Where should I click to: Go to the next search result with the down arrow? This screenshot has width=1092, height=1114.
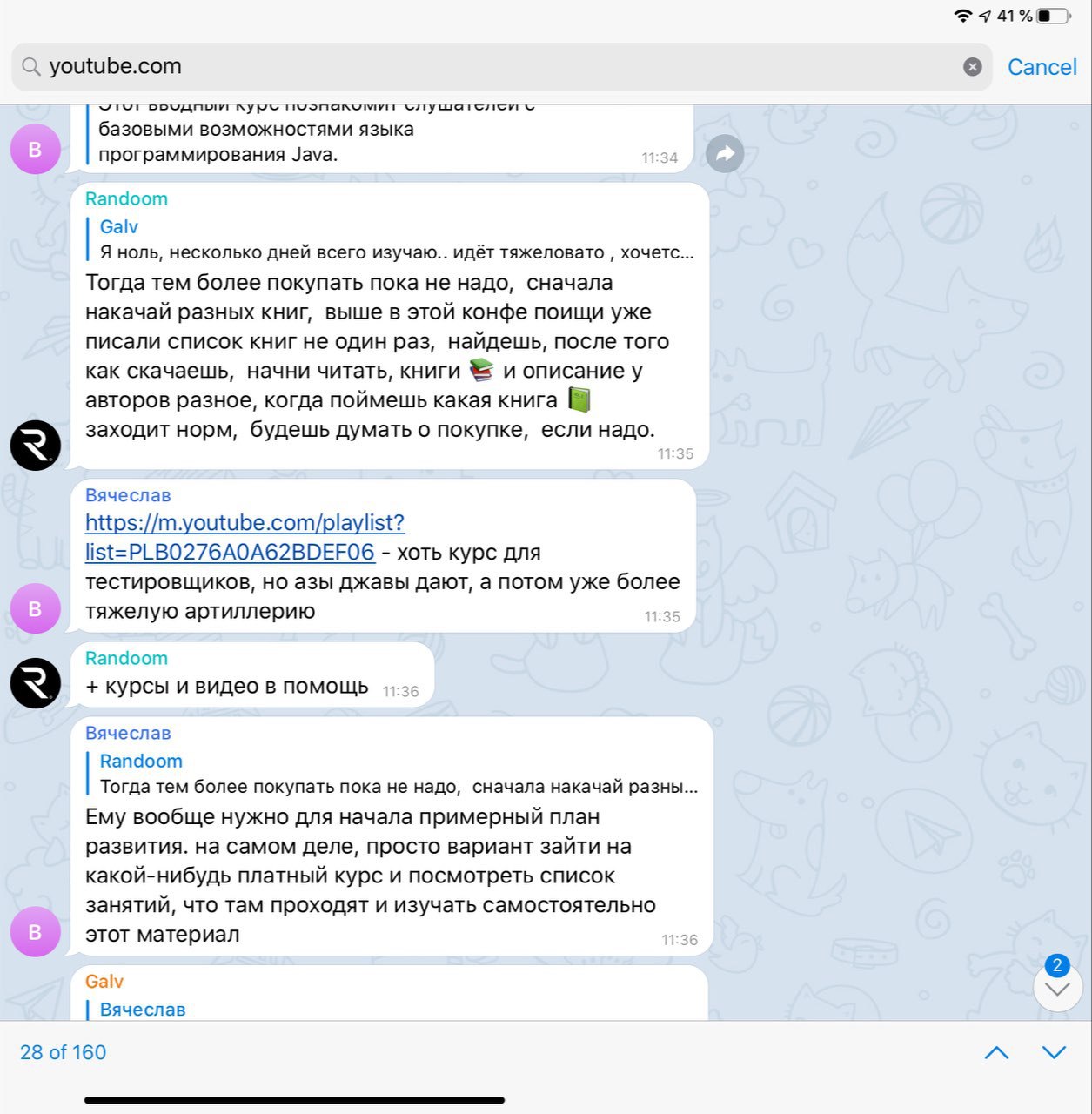(x=1054, y=1053)
